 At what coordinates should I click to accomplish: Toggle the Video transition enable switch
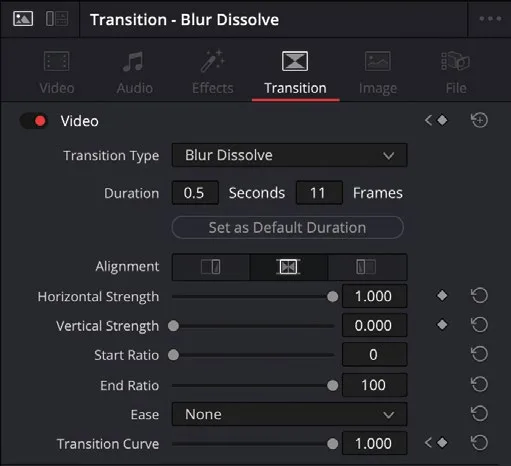pos(34,121)
